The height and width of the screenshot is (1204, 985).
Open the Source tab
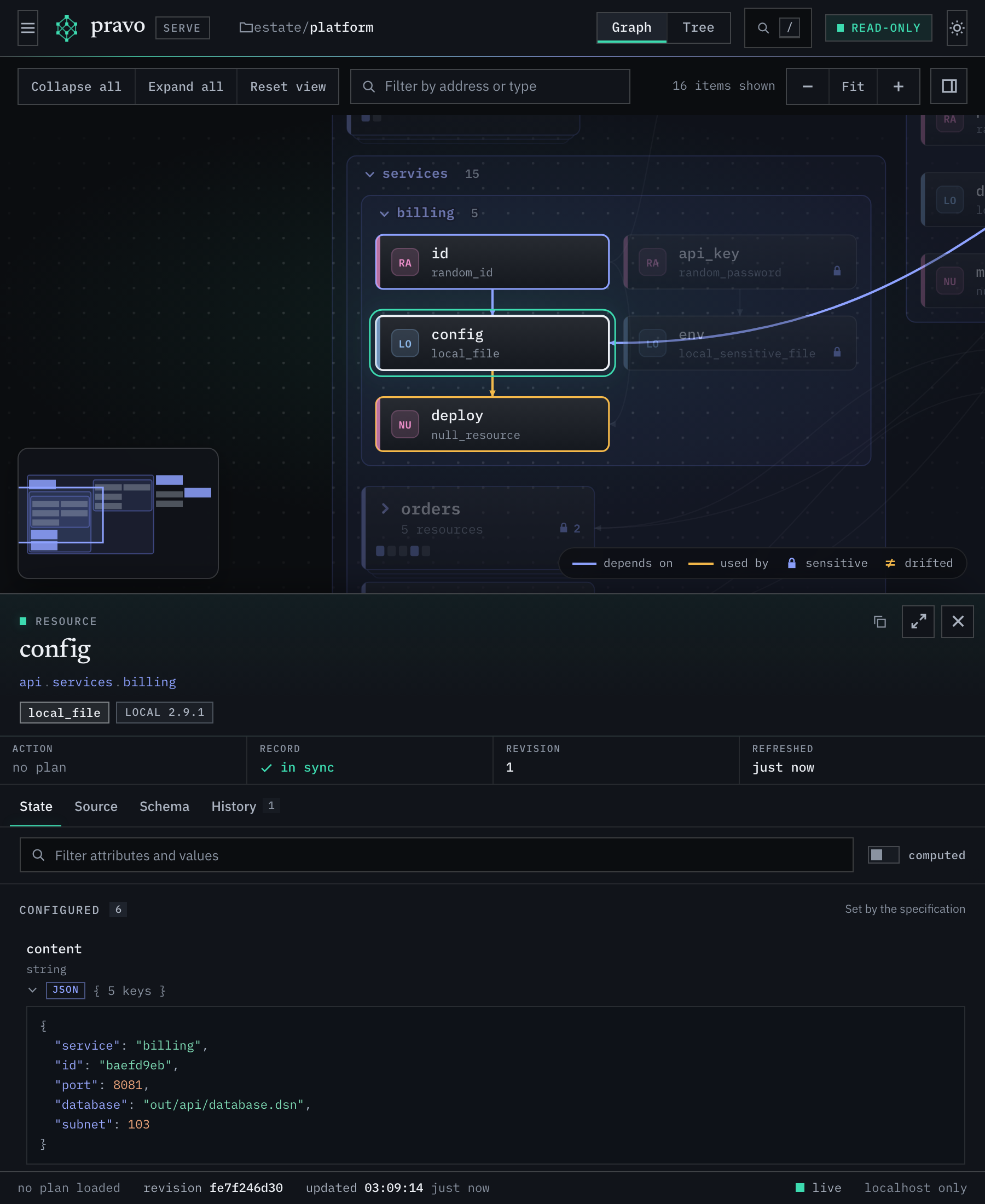96,807
